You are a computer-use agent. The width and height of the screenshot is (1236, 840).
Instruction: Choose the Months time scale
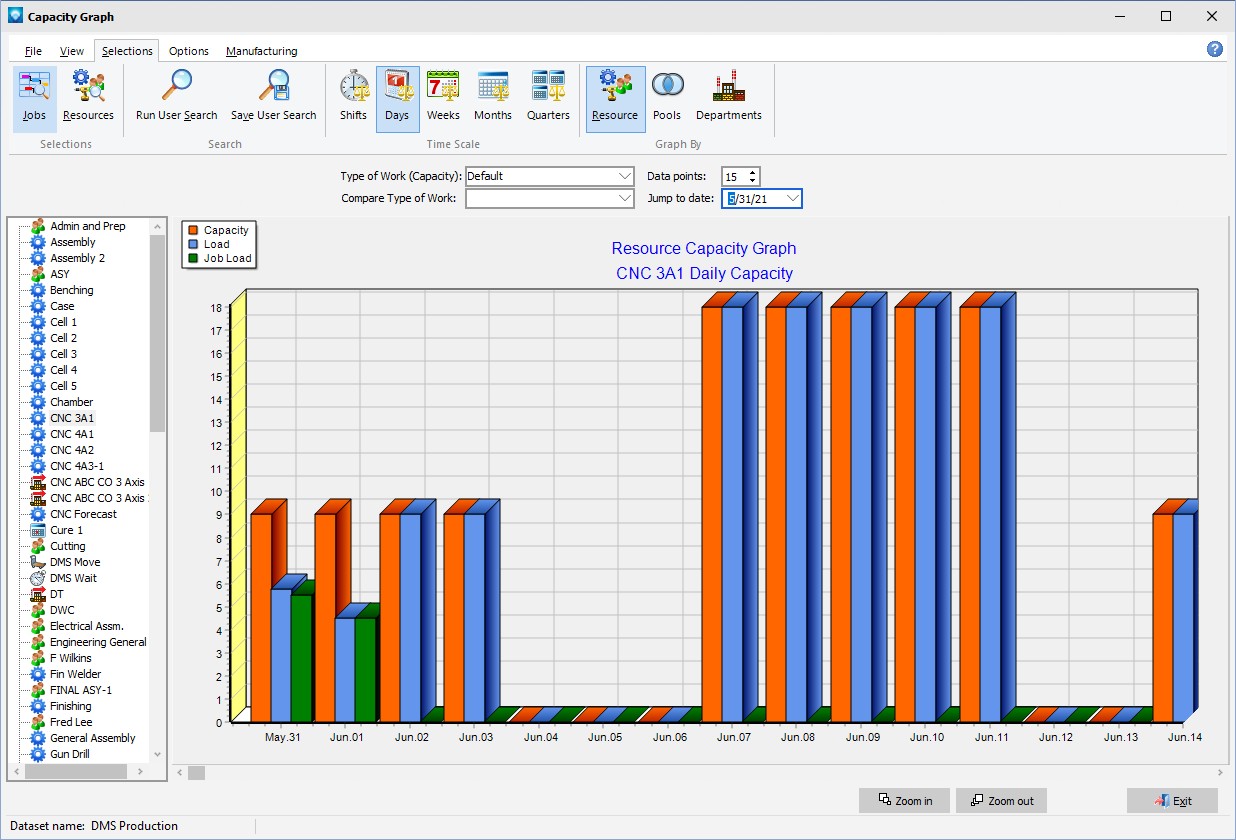point(492,98)
